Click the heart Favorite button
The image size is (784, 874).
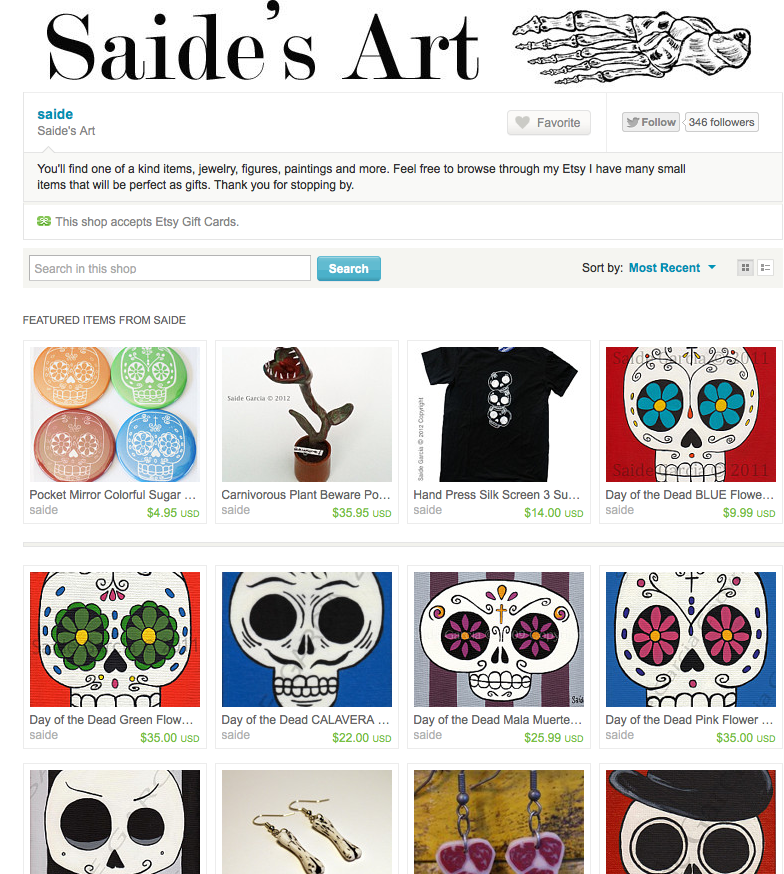tap(548, 123)
